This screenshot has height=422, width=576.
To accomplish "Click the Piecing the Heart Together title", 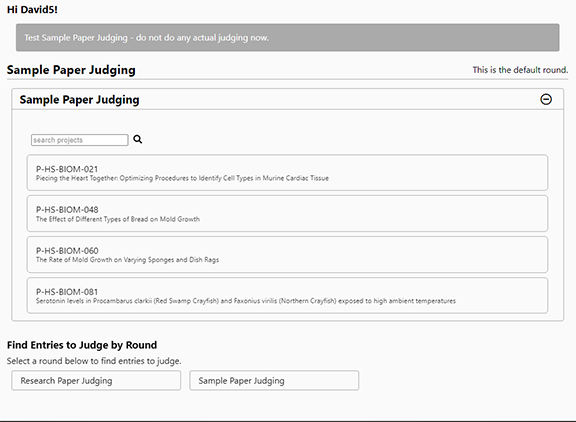I will click(182, 178).
